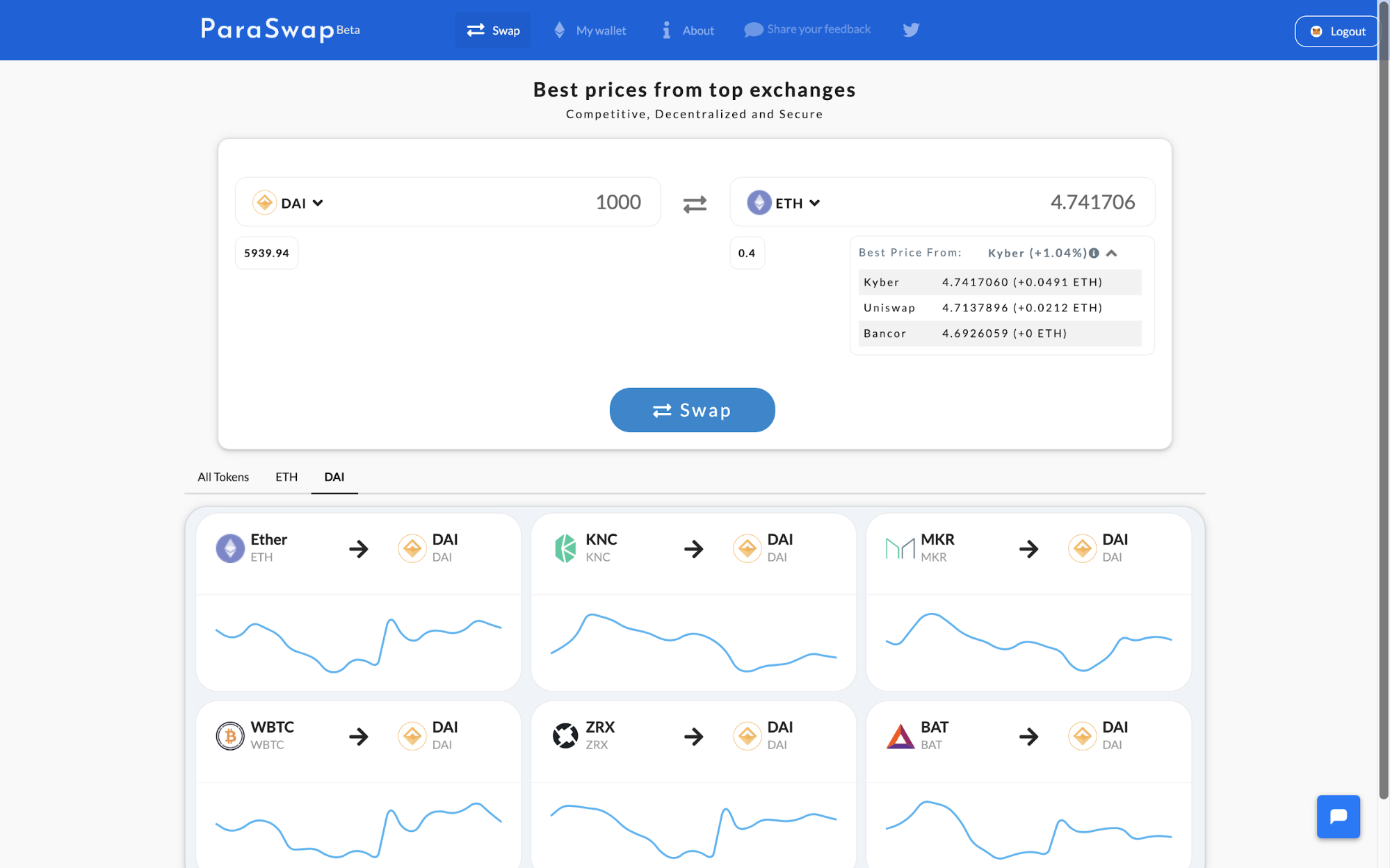
Task: Open the ETH destination token dropdown
Action: click(x=784, y=203)
